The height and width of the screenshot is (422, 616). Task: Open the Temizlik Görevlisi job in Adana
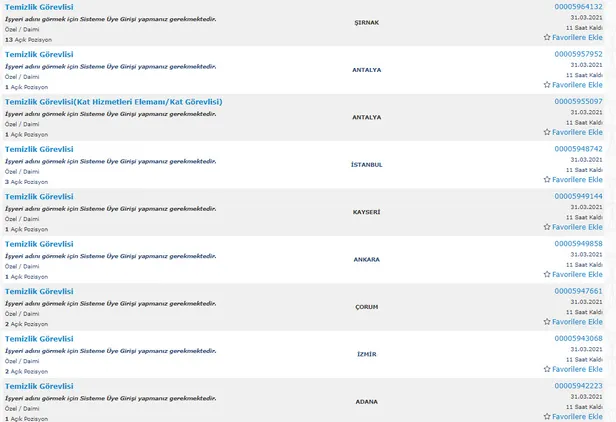pyautogui.click(x=39, y=386)
